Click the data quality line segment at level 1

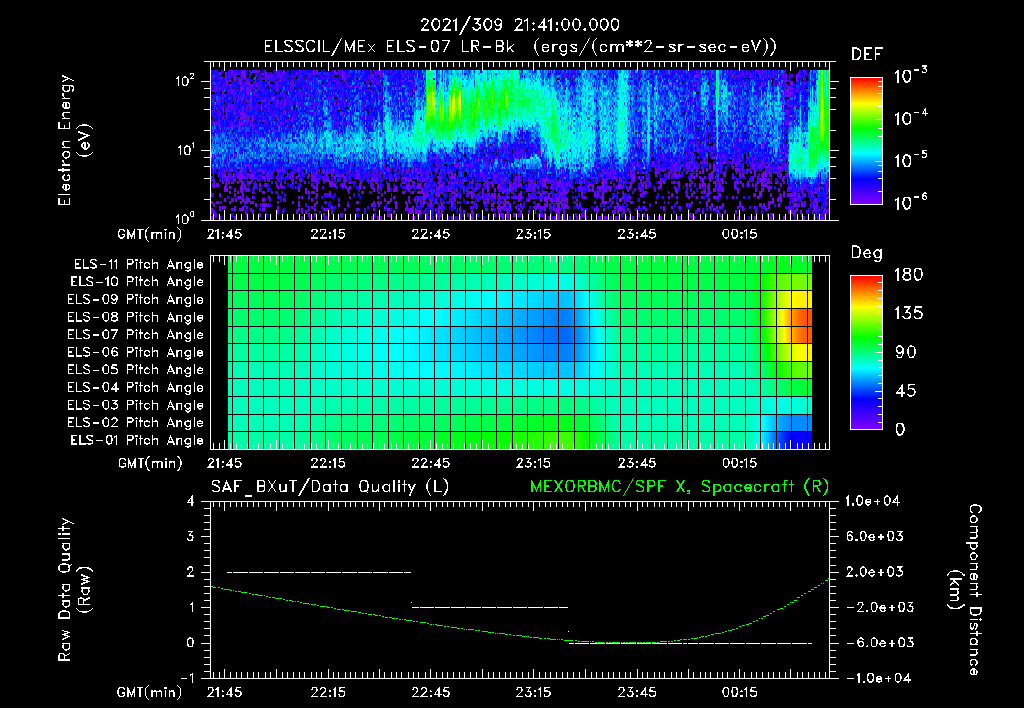pos(490,607)
